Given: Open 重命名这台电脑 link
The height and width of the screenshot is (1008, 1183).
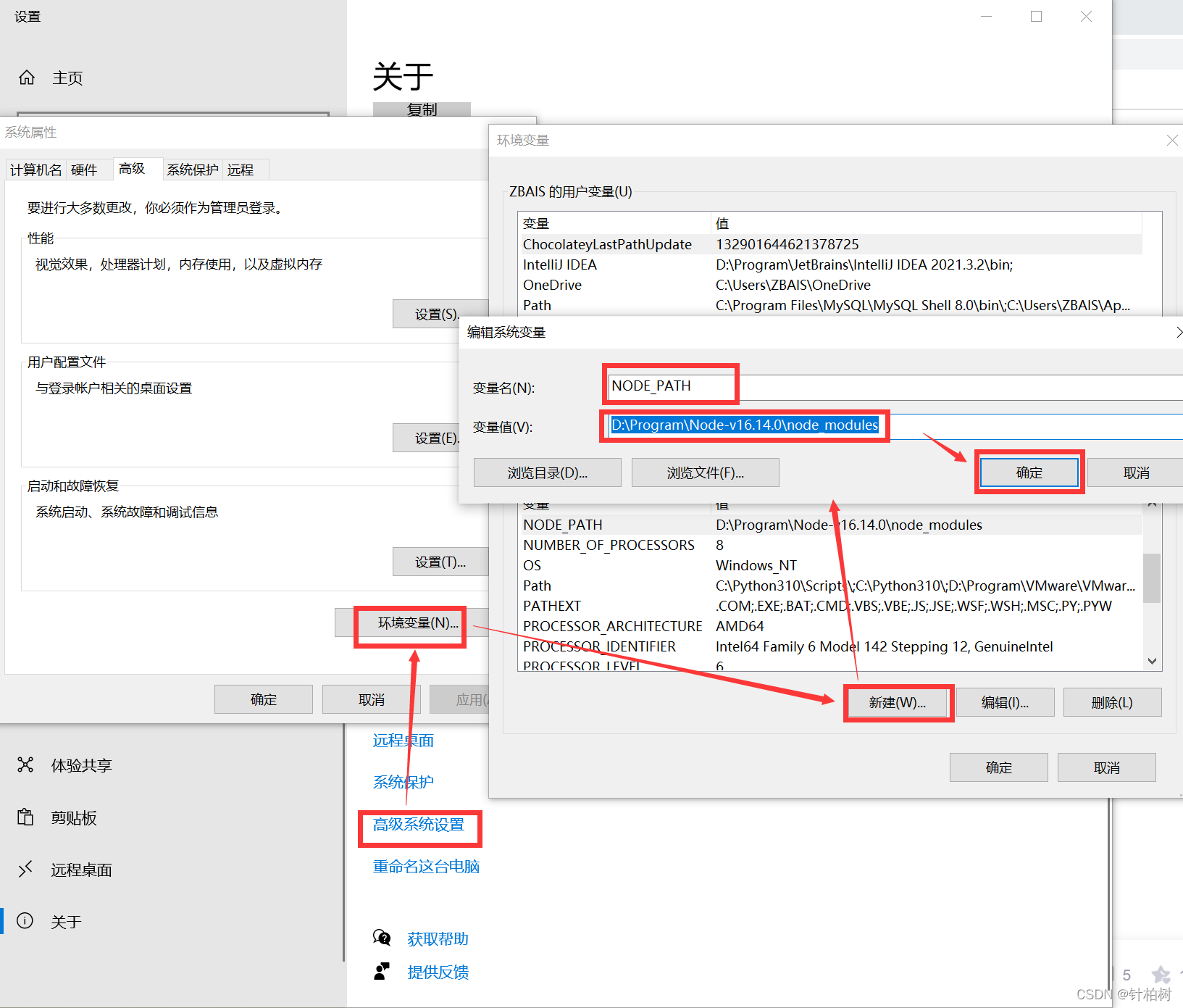Looking at the screenshot, I should click(x=426, y=866).
